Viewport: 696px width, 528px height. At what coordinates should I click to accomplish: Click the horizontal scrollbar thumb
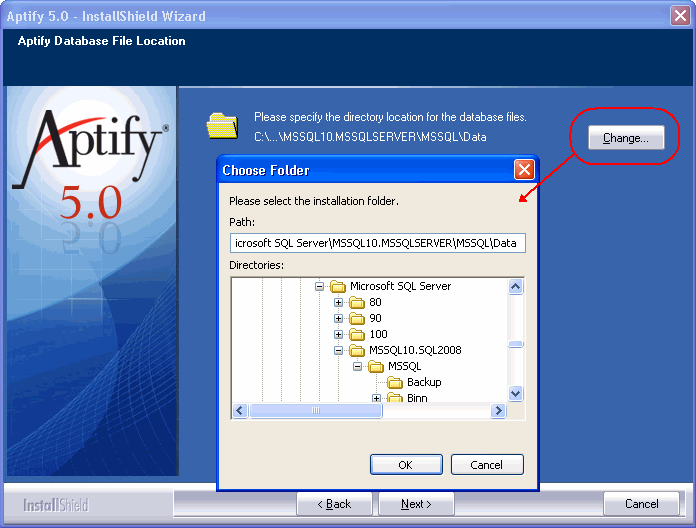[x=316, y=410]
